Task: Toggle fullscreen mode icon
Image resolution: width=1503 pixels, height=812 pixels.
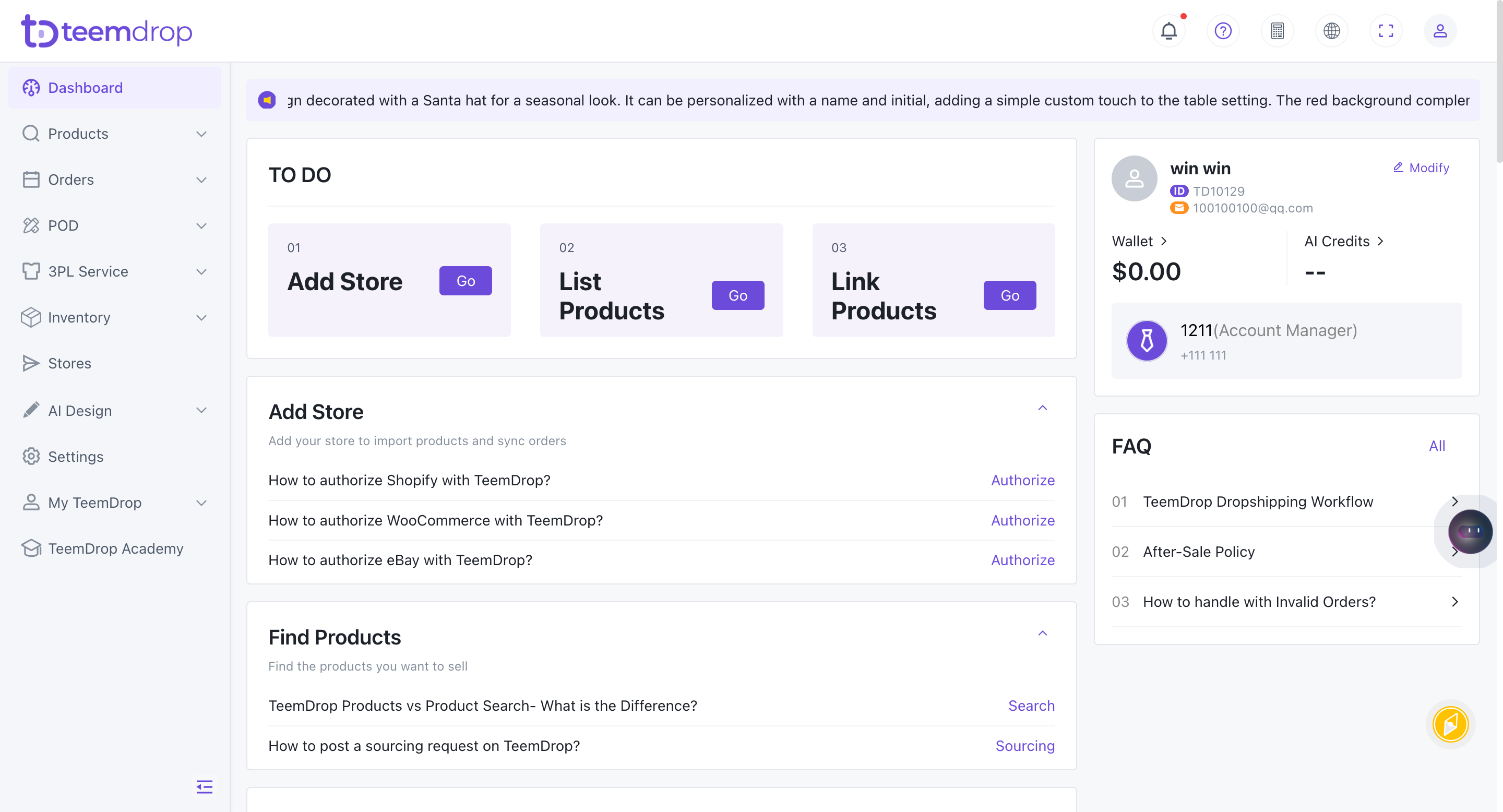Action: (x=1386, y=31)
